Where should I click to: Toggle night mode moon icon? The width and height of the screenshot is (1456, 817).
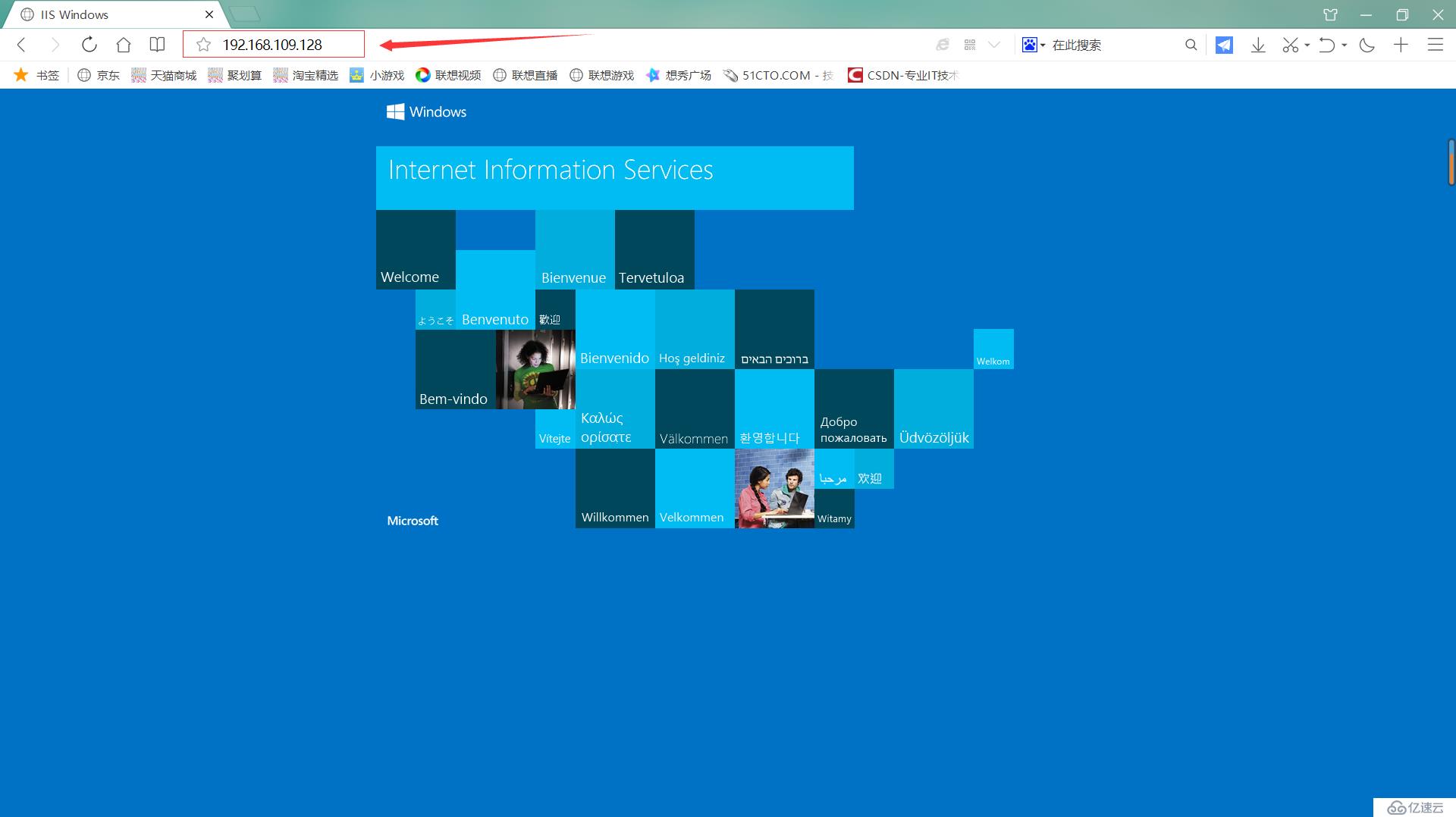tap(1367, 45)
